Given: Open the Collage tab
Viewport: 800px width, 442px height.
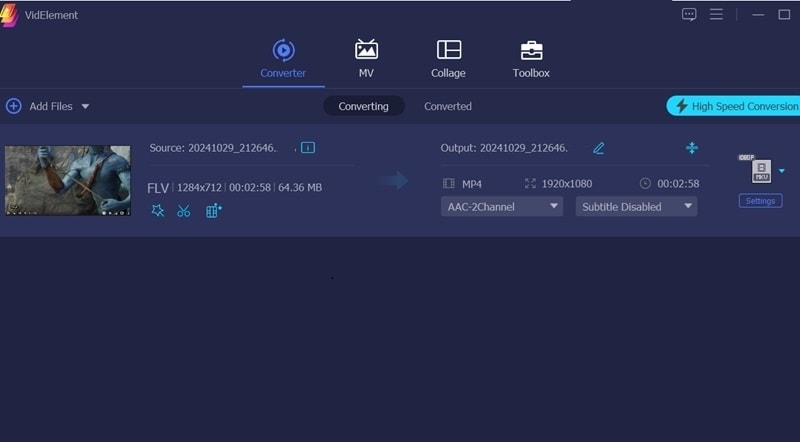Looking at the screenshot, I should click(x=448, y=59).
